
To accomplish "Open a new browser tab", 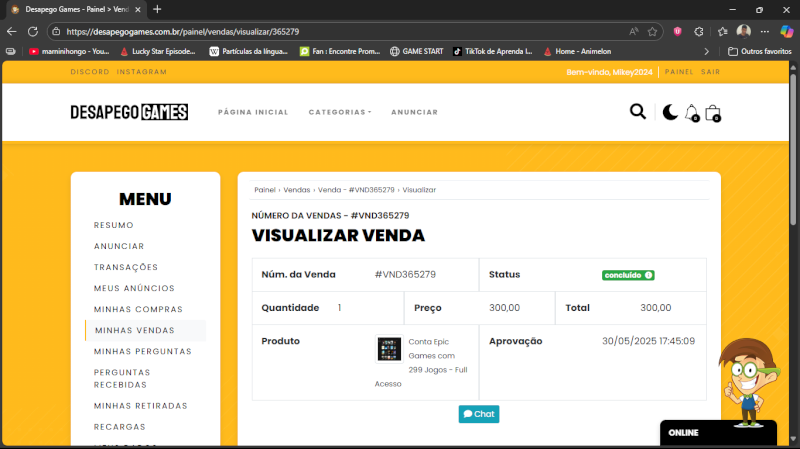I will click(157, 9).
